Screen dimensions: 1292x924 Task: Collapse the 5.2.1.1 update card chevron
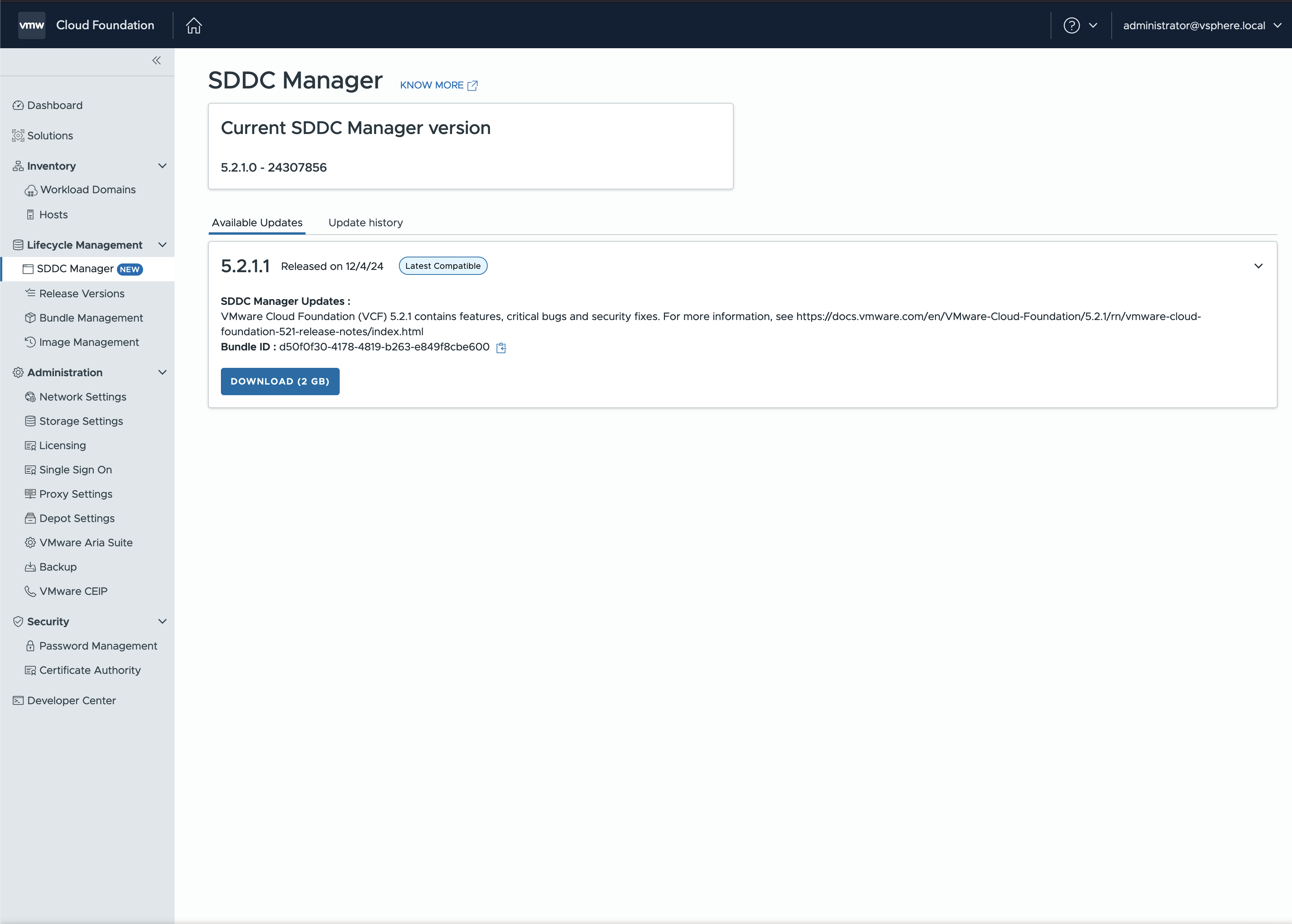coord(1259,266)
